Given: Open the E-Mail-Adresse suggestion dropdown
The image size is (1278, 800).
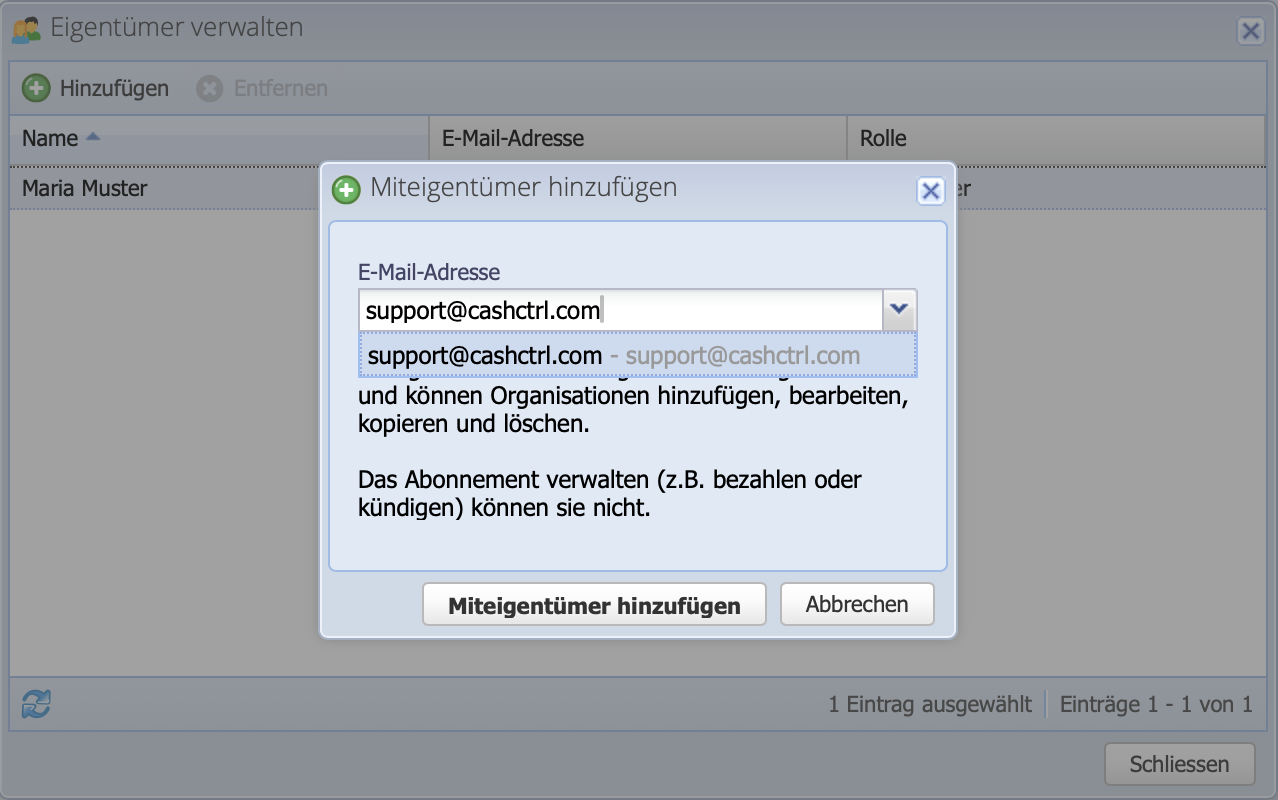Looking at the screenshot, I should pyautogui.click(x=900, y=310).
